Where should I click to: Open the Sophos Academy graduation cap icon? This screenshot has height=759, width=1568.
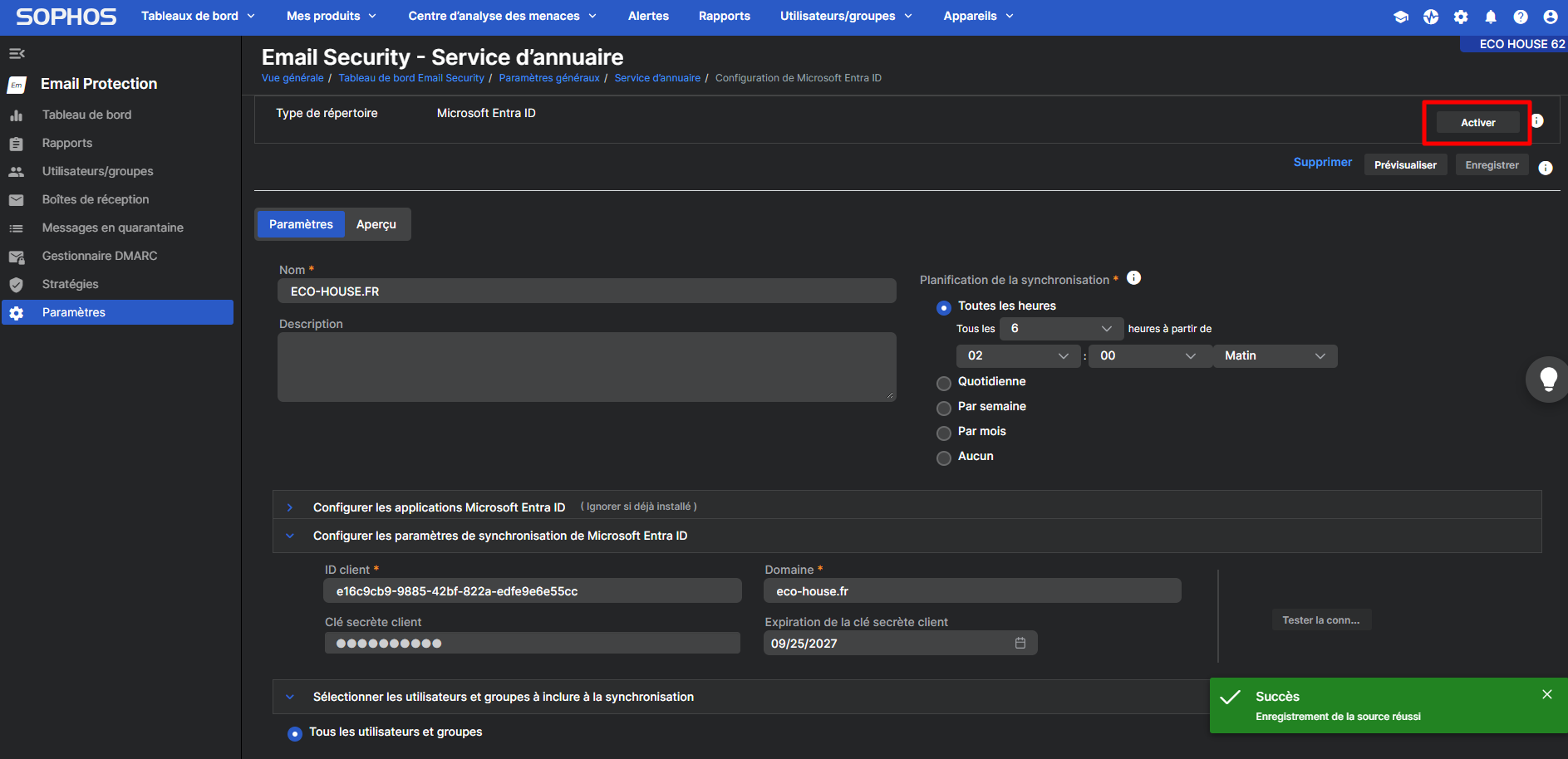click(1401, 17)
